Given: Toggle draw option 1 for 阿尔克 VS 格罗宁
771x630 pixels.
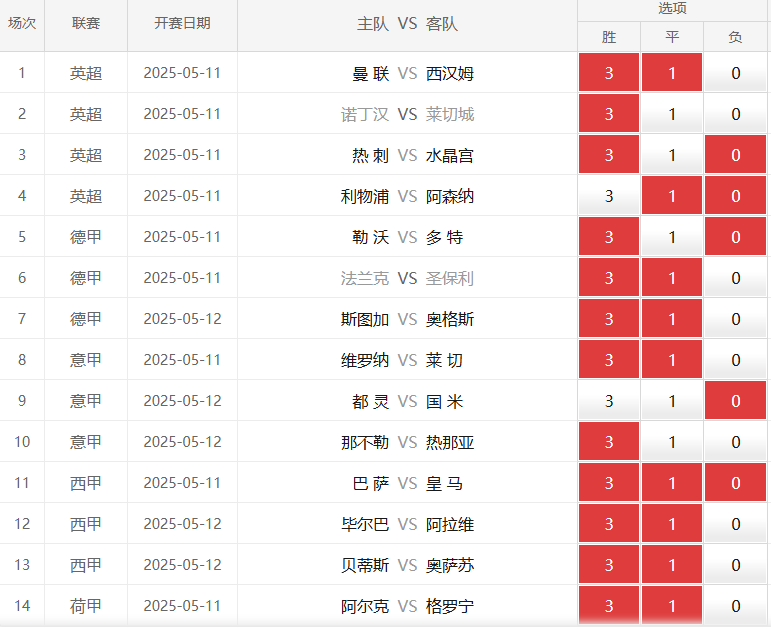Looking at the screenshot, I should (x=672, y=605).
